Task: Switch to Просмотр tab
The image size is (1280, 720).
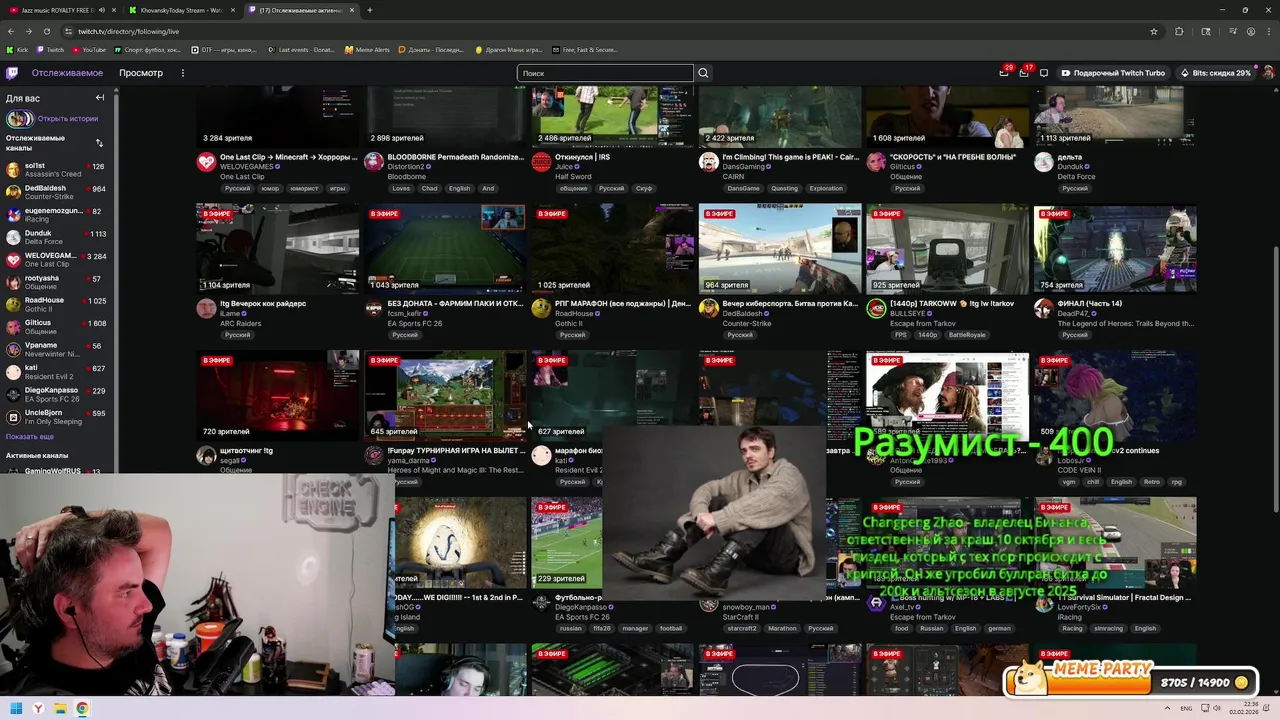Action: (141, 73)
